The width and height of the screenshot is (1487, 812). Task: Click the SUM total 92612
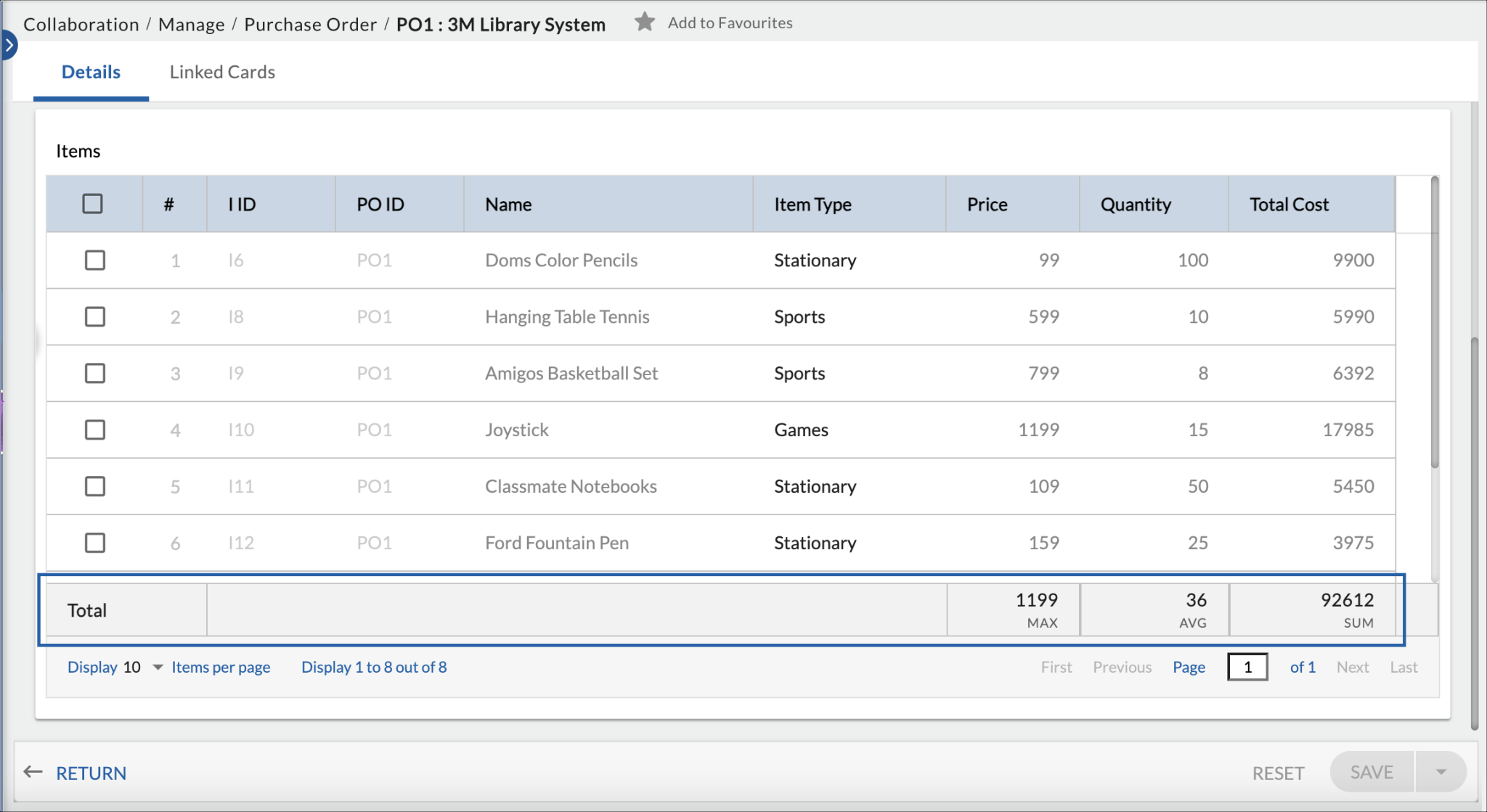coord(1347,600)
